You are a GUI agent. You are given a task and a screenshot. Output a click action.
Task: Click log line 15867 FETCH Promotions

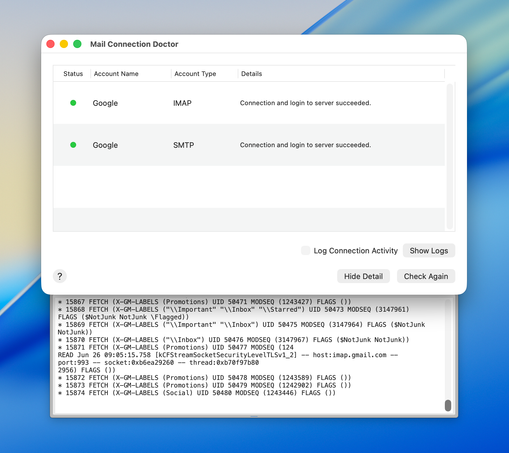204,302
